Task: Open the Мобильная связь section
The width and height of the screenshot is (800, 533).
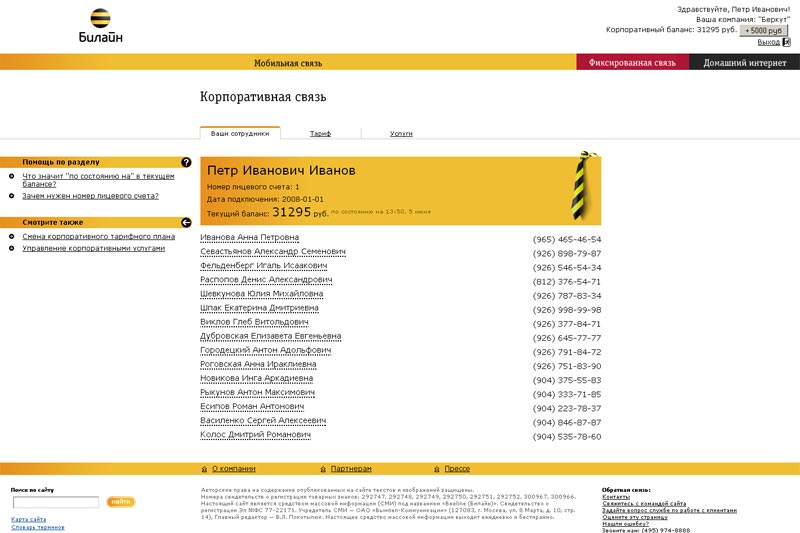Action: 288,63
